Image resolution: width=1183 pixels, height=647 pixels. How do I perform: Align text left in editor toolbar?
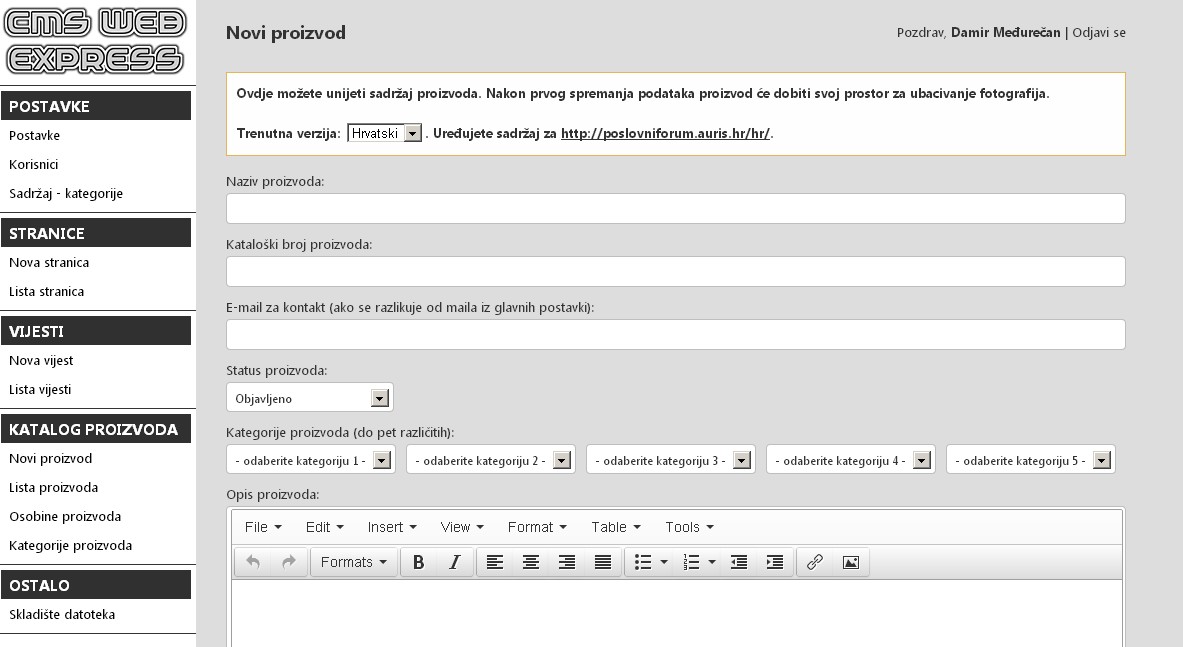495,562
